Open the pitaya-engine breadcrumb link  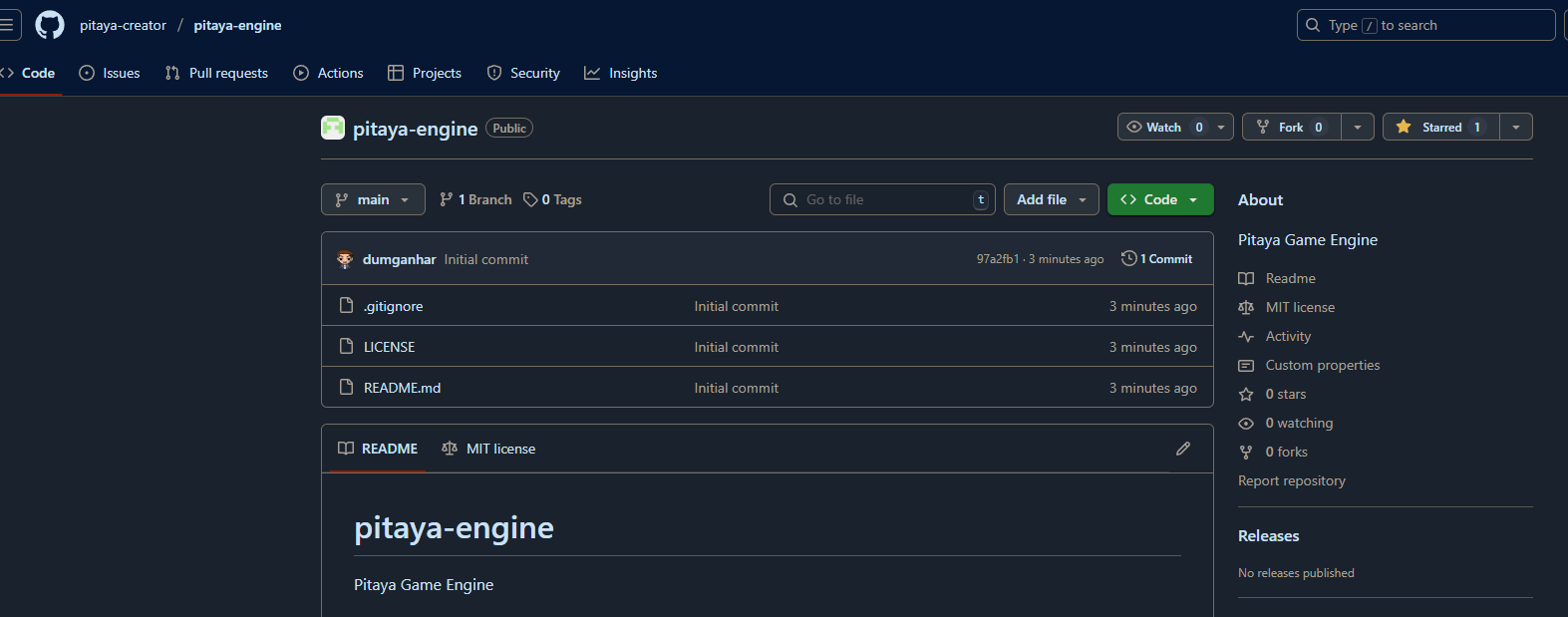click(x=237, y=25)
